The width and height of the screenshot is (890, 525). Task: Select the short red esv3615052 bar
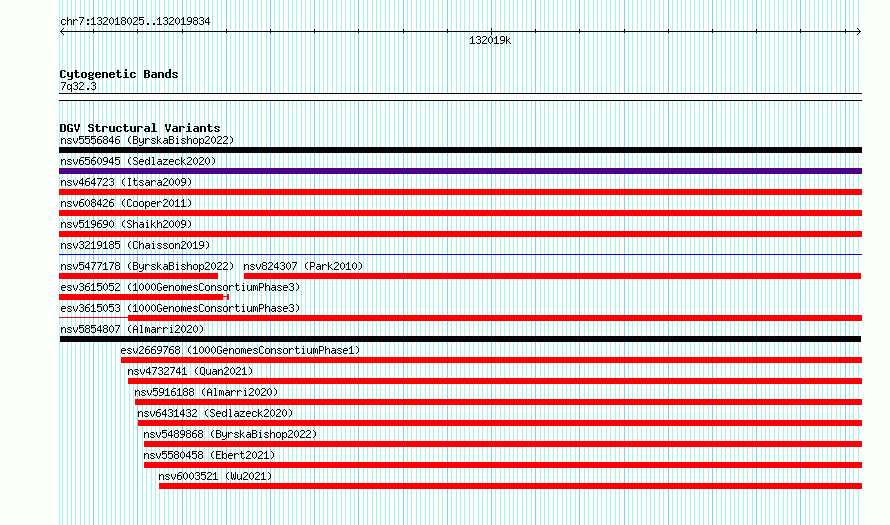click(x=144, y=297)
